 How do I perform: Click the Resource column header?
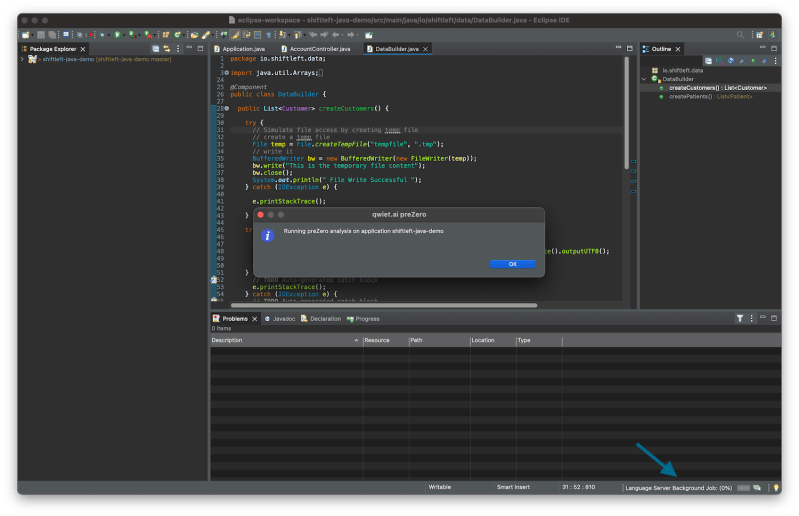[x=386, y=340]
